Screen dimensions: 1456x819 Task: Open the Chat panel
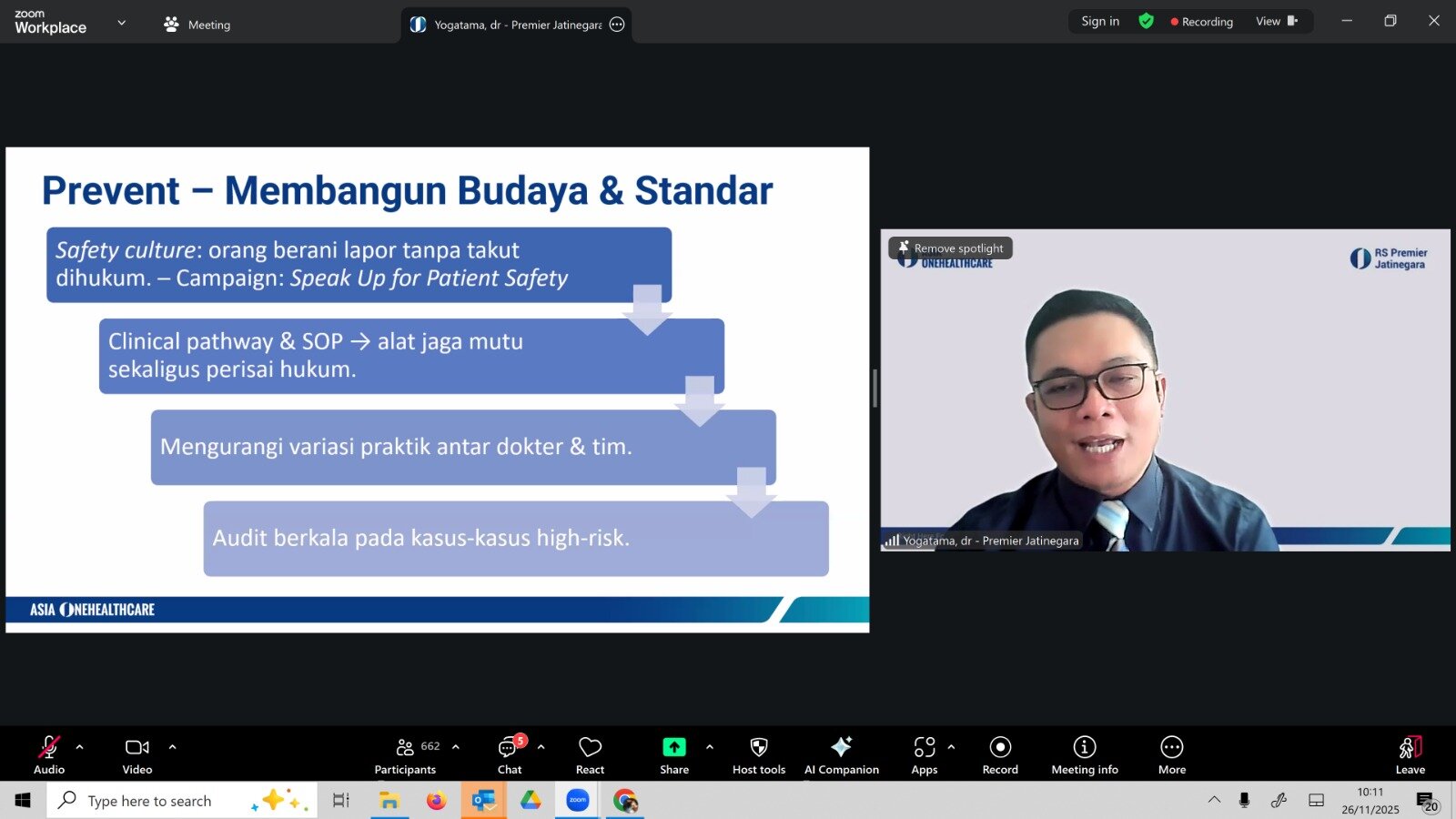[510, 754]
